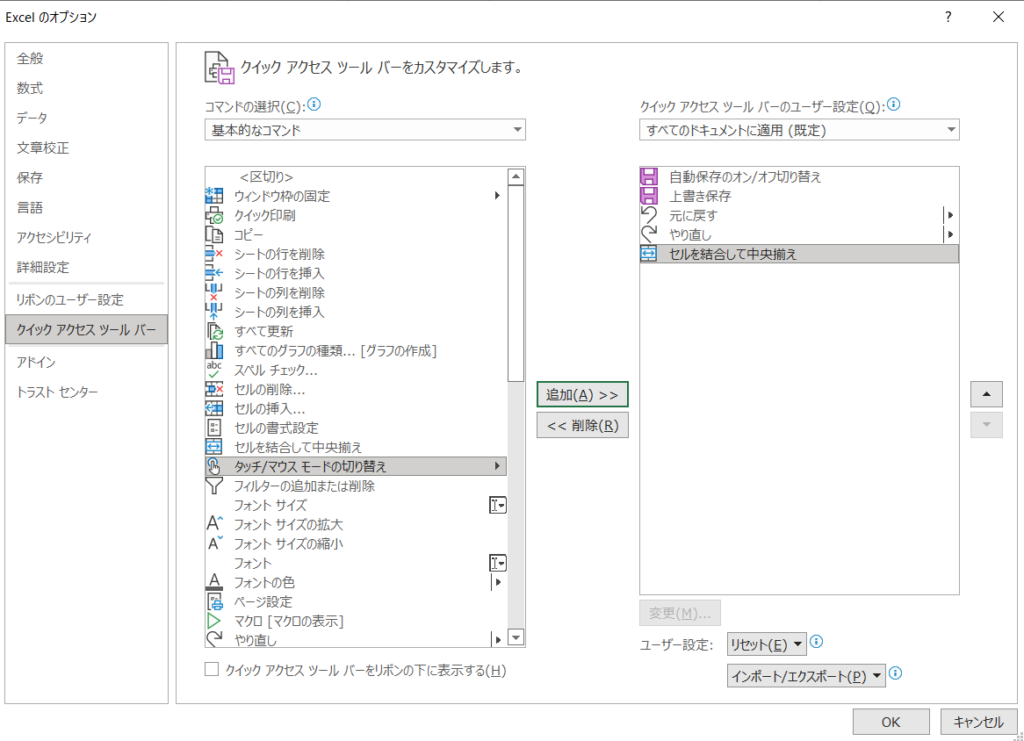Click the 追加 >> button
This screenshot has width=1024, height=741.
click(x=582, y=395)
